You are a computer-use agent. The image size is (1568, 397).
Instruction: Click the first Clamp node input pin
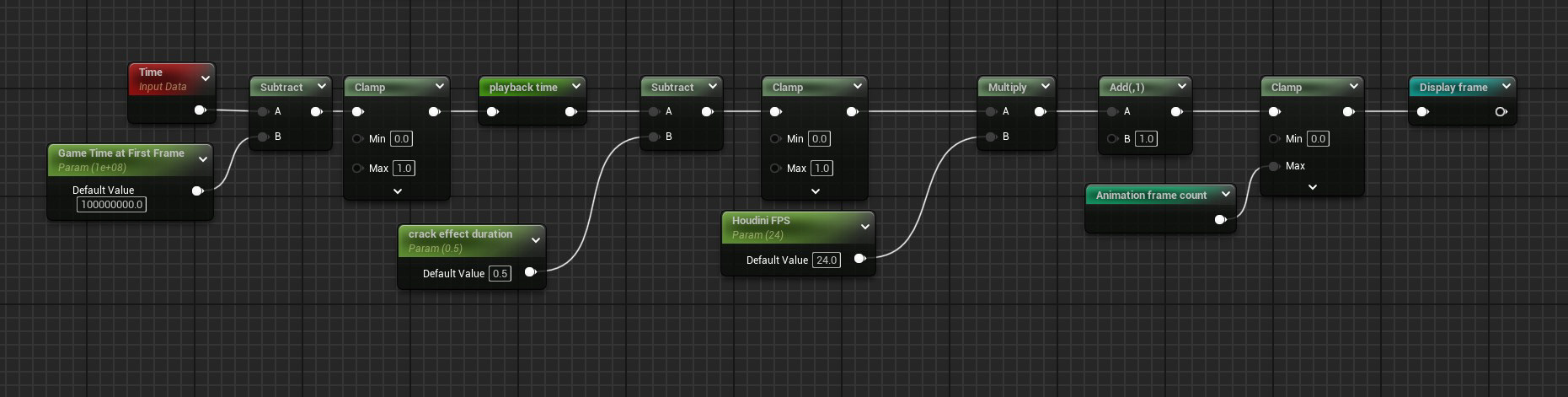point(357,111)
